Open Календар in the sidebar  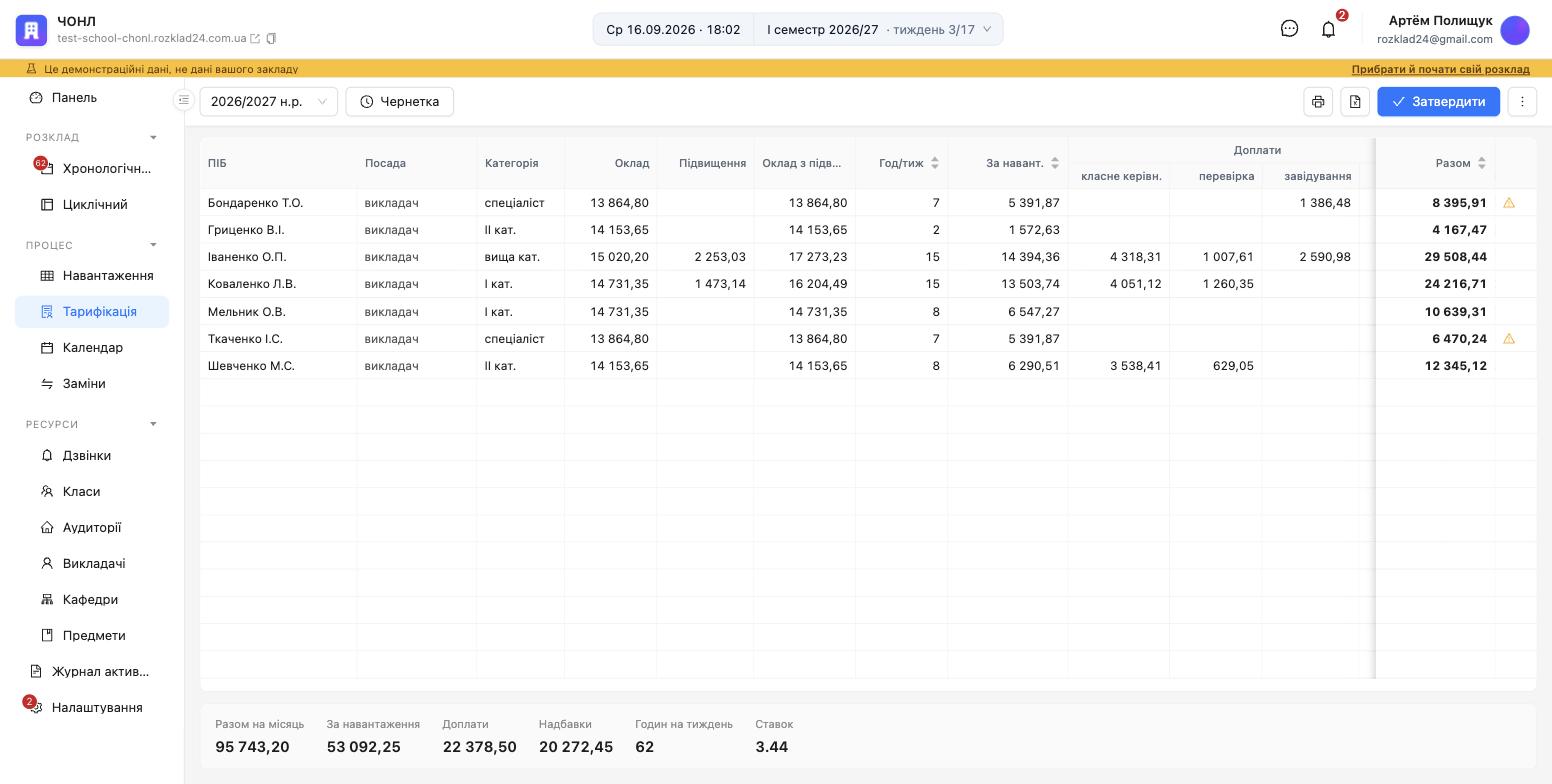point(92,348)
